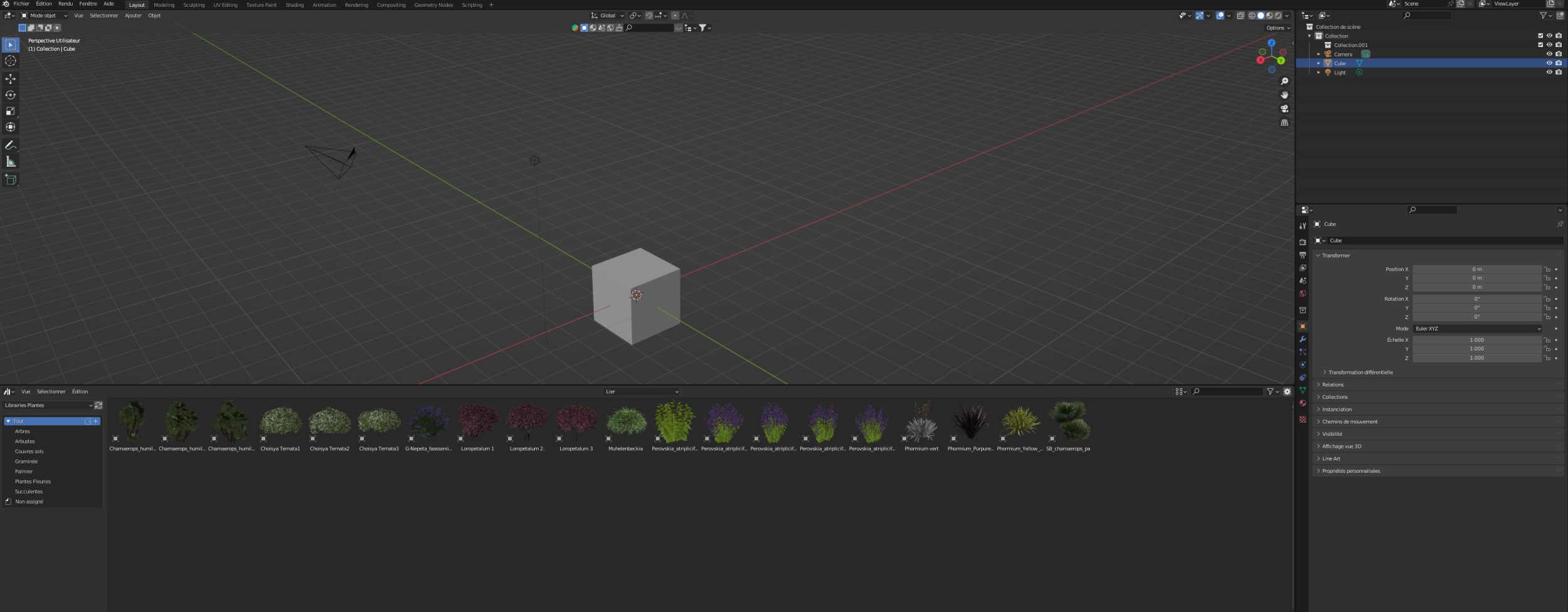Open the Modifier Properties wrench tab
The image size is (1568, 612).
[x=1303, y=339]
